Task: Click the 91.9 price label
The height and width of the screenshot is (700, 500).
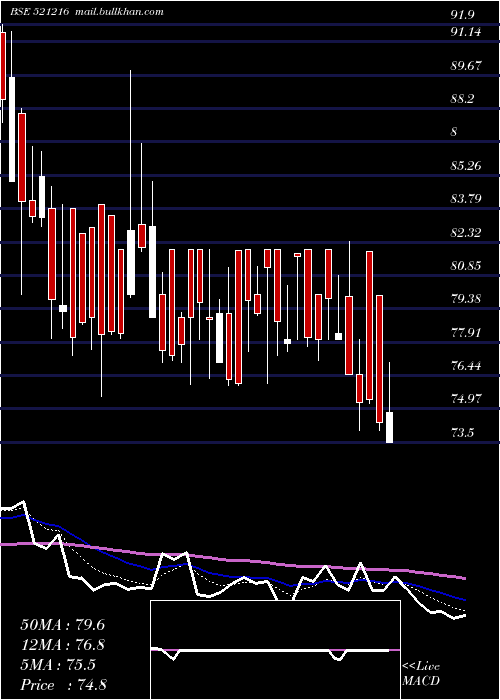Action: [x=462, y=15]
